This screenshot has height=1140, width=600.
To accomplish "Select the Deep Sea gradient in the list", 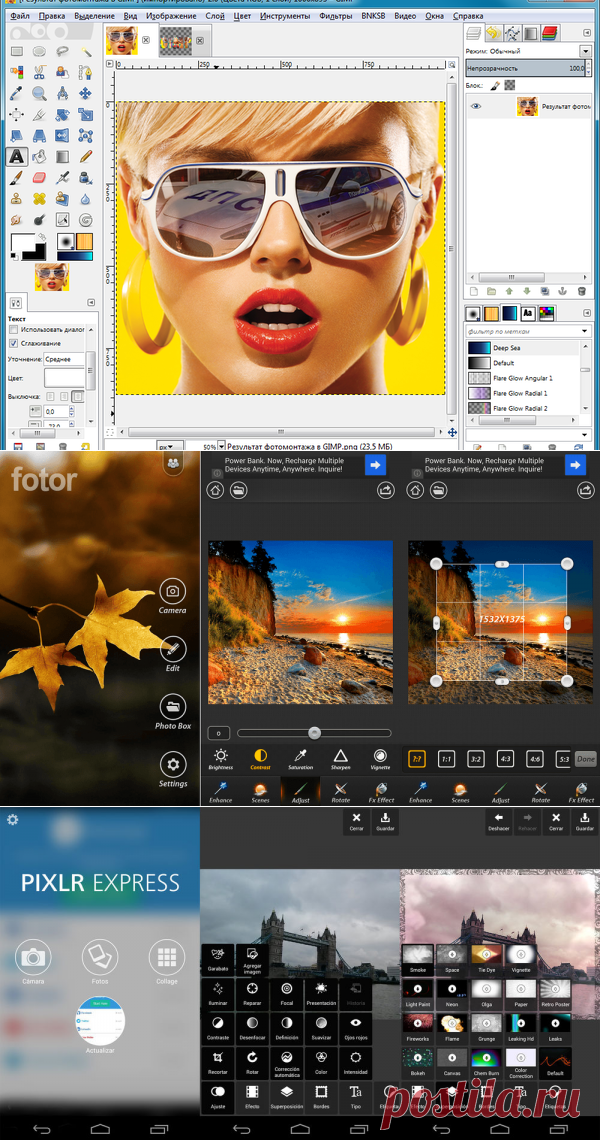I will point(522,348).
